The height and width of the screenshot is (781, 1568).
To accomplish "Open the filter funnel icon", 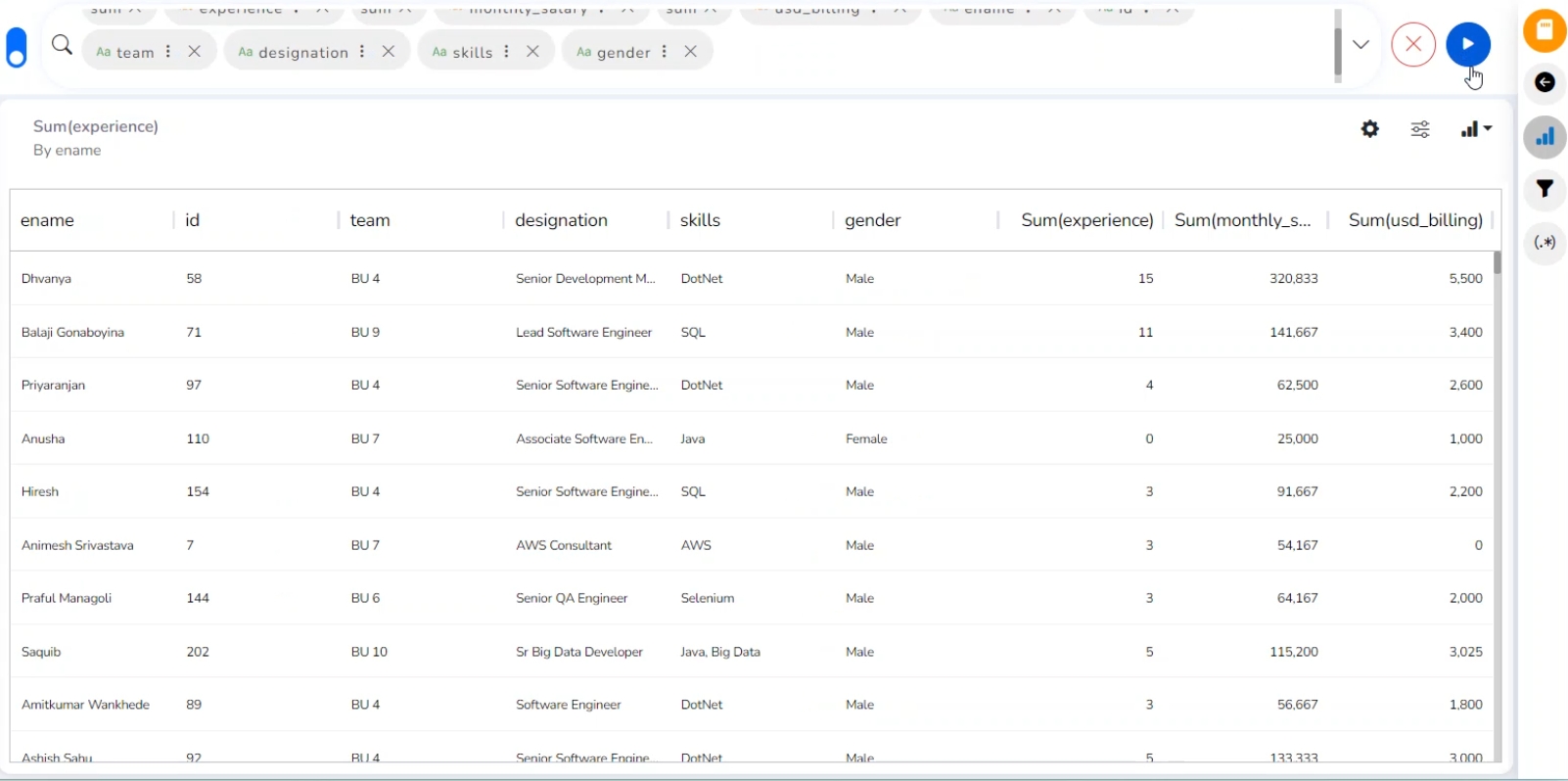I will 1545,189.
